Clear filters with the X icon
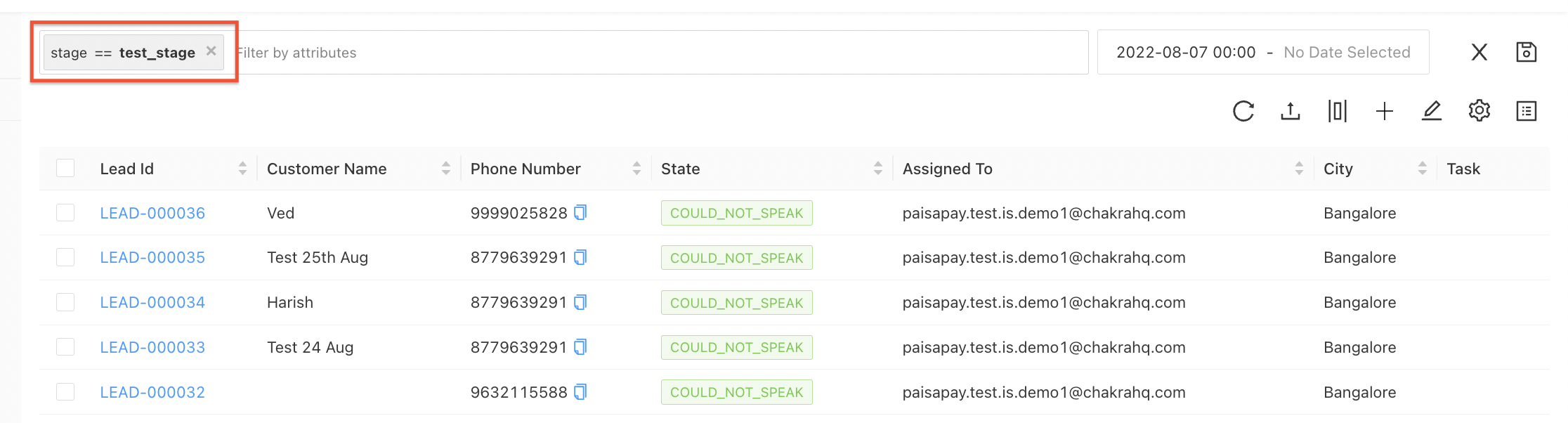 [1479, 52]
